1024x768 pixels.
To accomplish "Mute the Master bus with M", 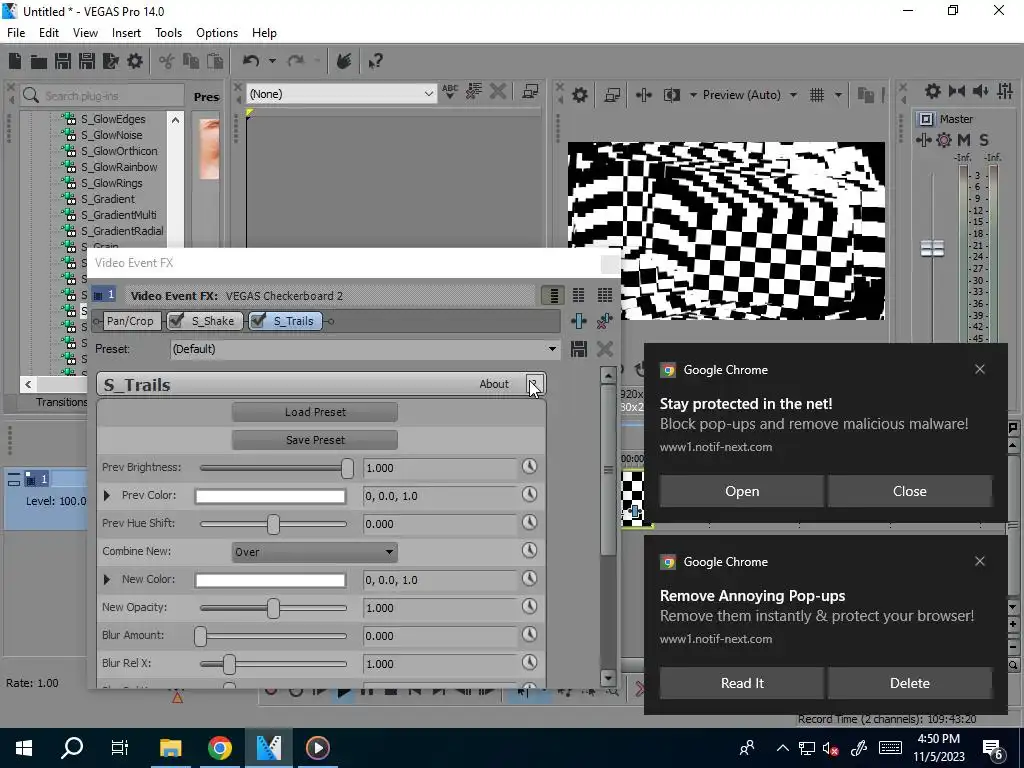I will pos(964,140).
